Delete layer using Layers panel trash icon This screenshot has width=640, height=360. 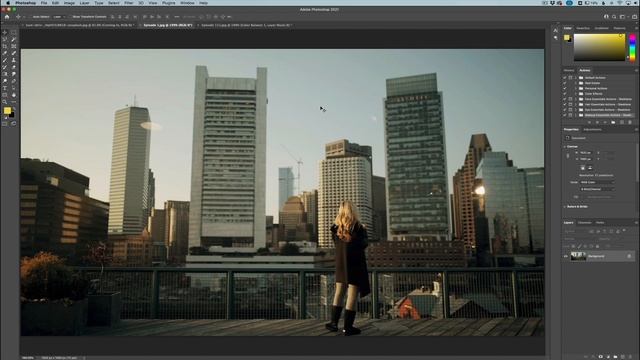click(x=630, y=356)
